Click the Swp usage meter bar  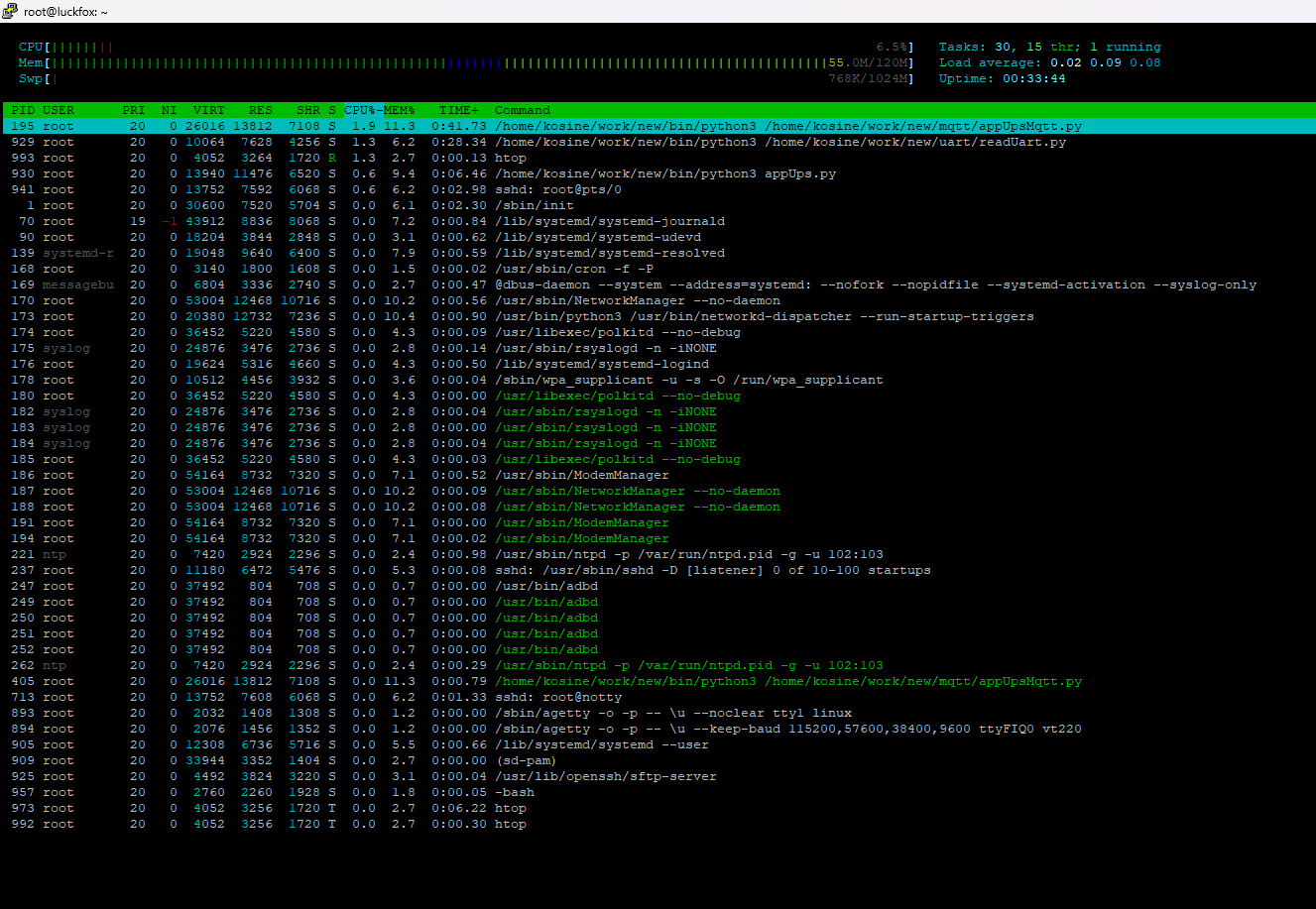coord(466,78)
